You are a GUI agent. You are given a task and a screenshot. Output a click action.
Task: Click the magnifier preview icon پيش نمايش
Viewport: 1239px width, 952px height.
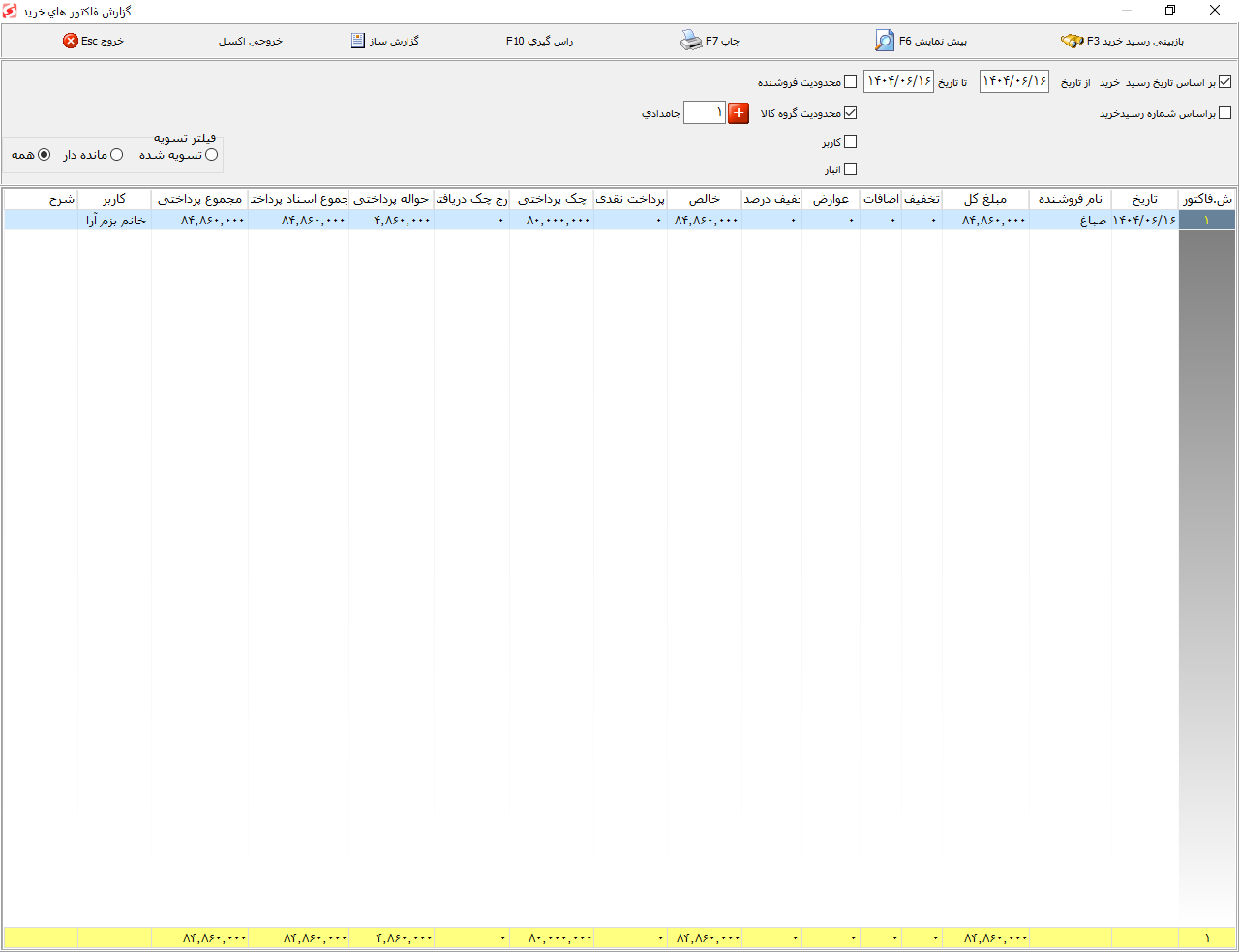885,41
